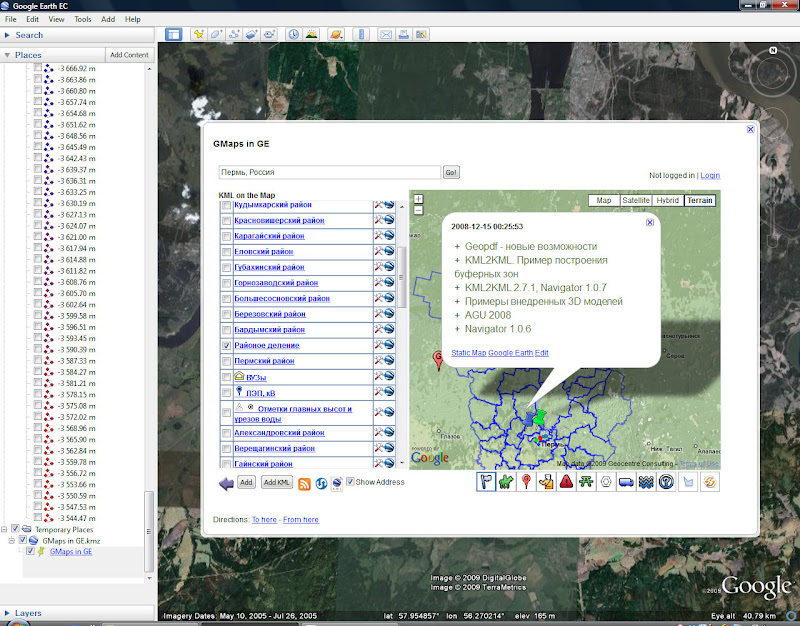800x626 pixels.
Task: Uncheck the Temporary Places checkbox
Action: pos(15,529)
